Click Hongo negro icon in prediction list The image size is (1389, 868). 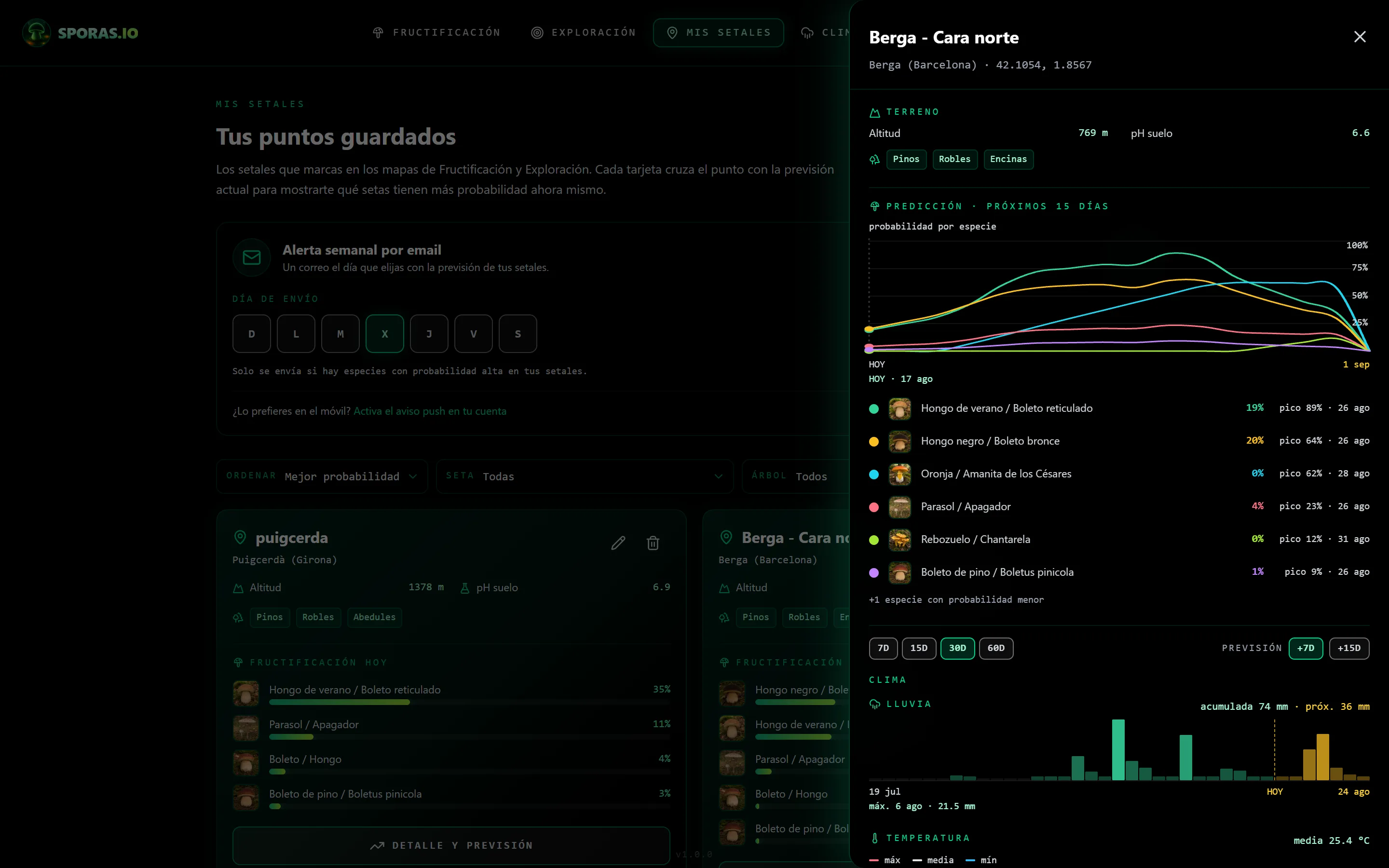(900, 441)
